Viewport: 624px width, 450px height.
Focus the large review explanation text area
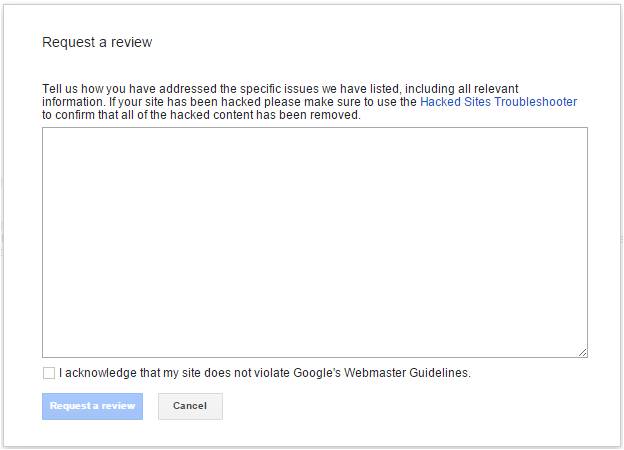(314, 242)
